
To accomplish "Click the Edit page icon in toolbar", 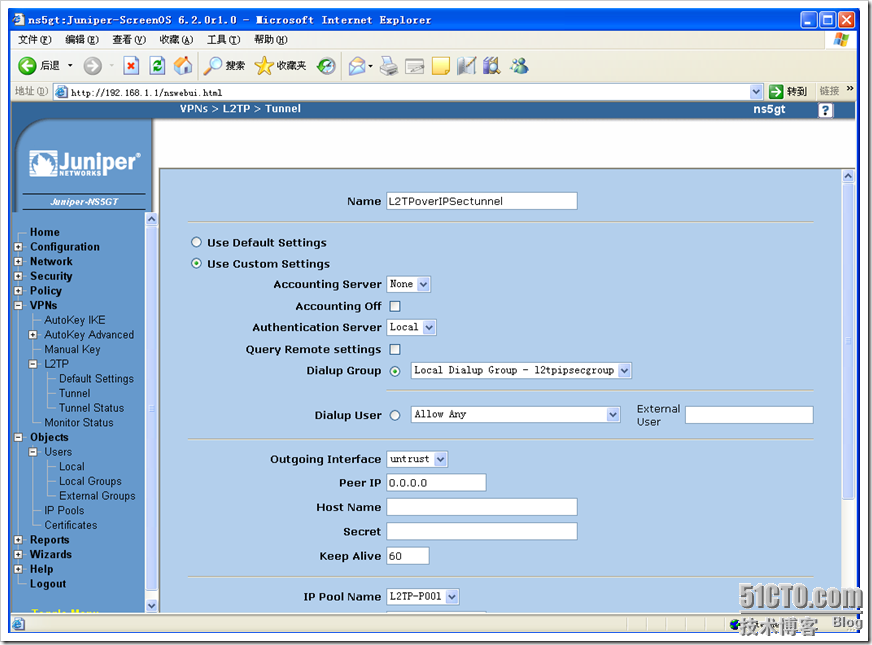I will click(x=467, y=66).
